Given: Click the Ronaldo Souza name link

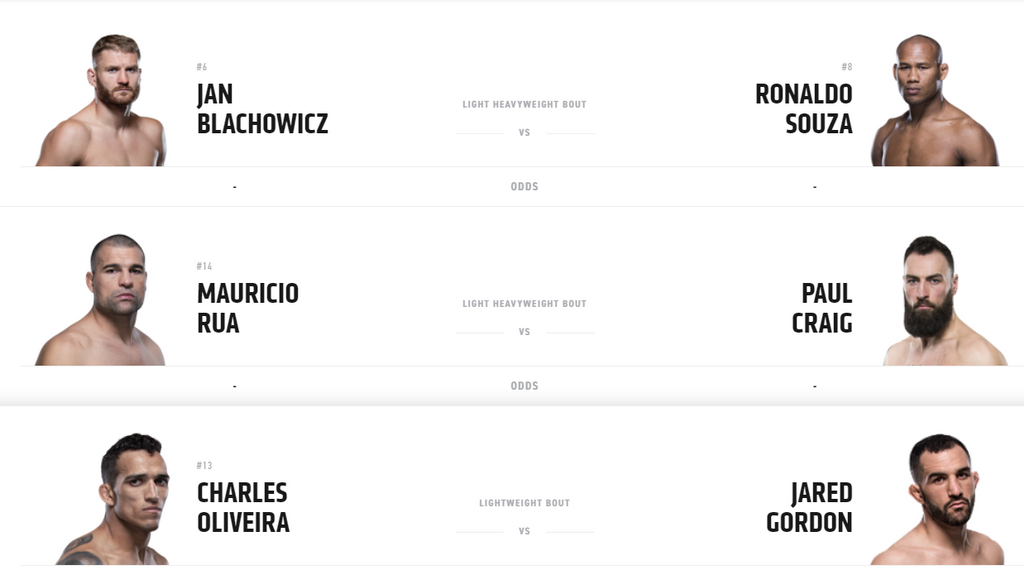Looking at the screenshot, I should pyautogui.click(x=803, y=109).
